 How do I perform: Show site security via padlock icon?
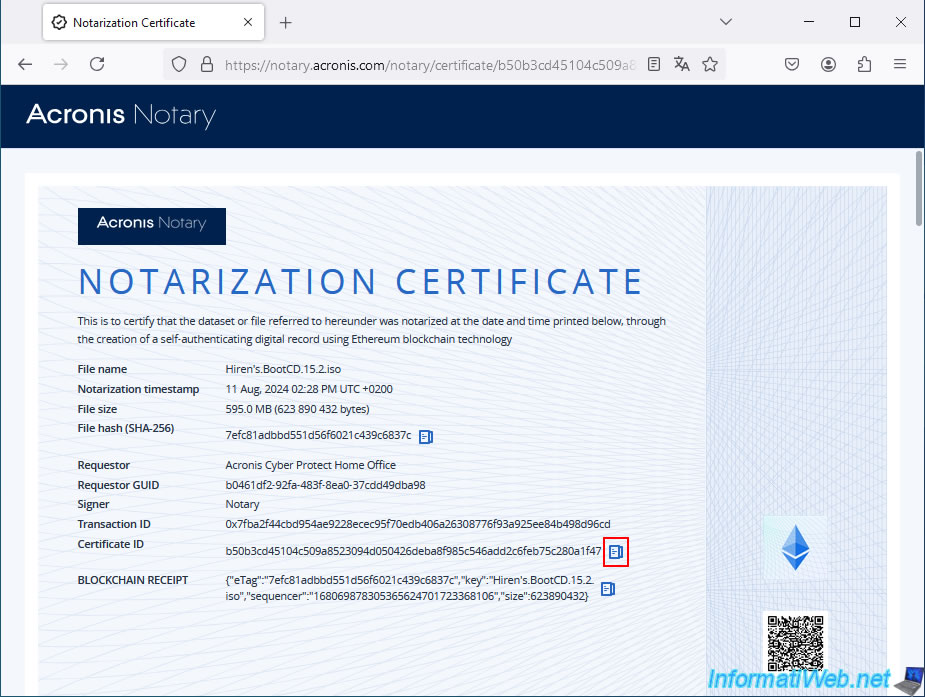tap(206, 64)
